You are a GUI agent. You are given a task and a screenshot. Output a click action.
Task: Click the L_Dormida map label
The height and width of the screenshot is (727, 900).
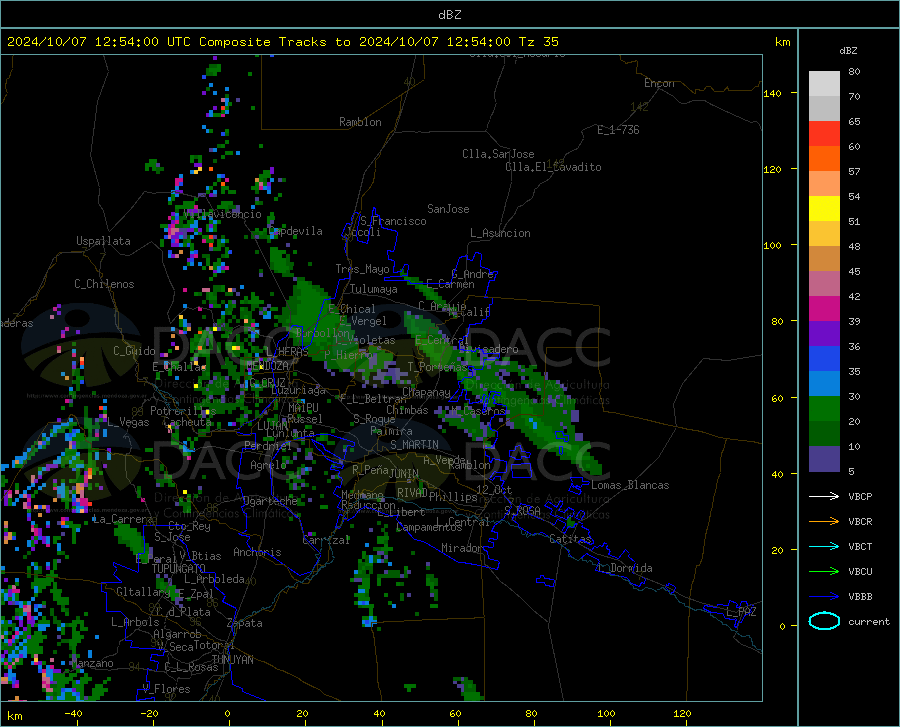pos(624,568)
